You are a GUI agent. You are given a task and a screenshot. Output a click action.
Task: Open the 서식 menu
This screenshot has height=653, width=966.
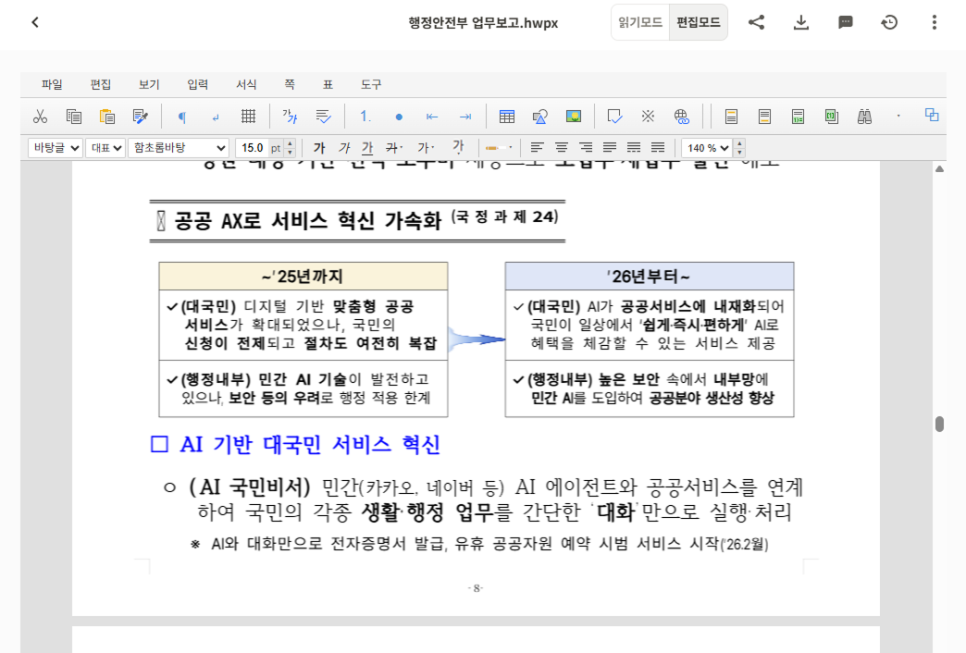point(246,84)
